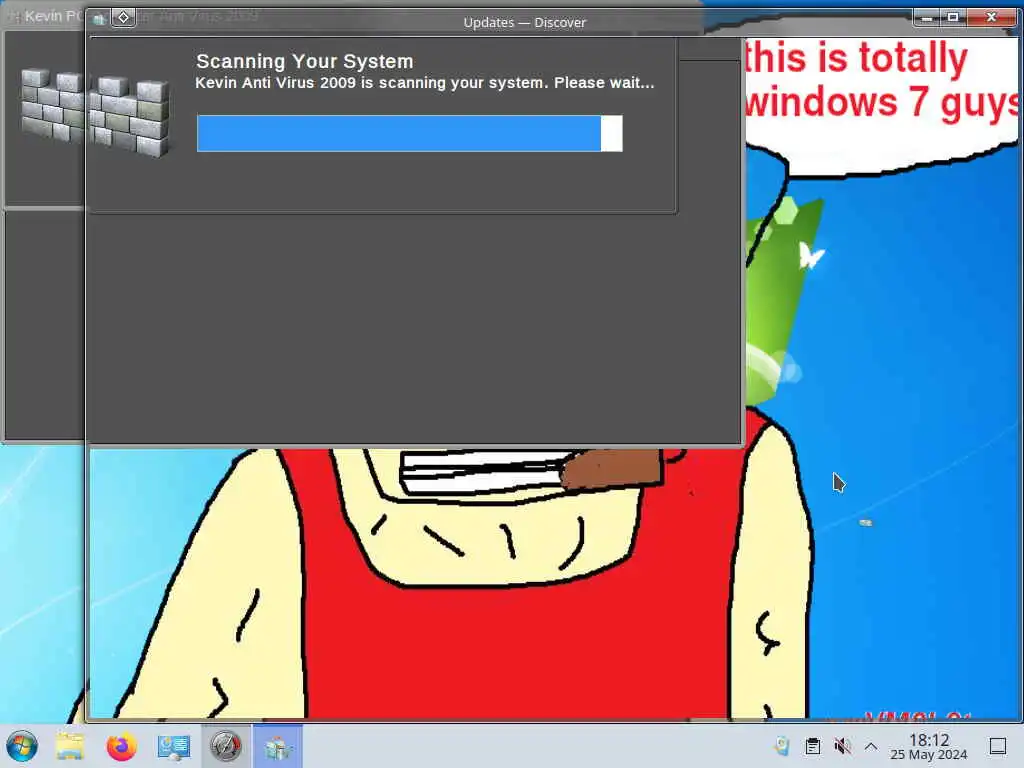Click the Scanning Your System heading
Image resolution: width=1024 pixels, height=768 pixels.
304,61
